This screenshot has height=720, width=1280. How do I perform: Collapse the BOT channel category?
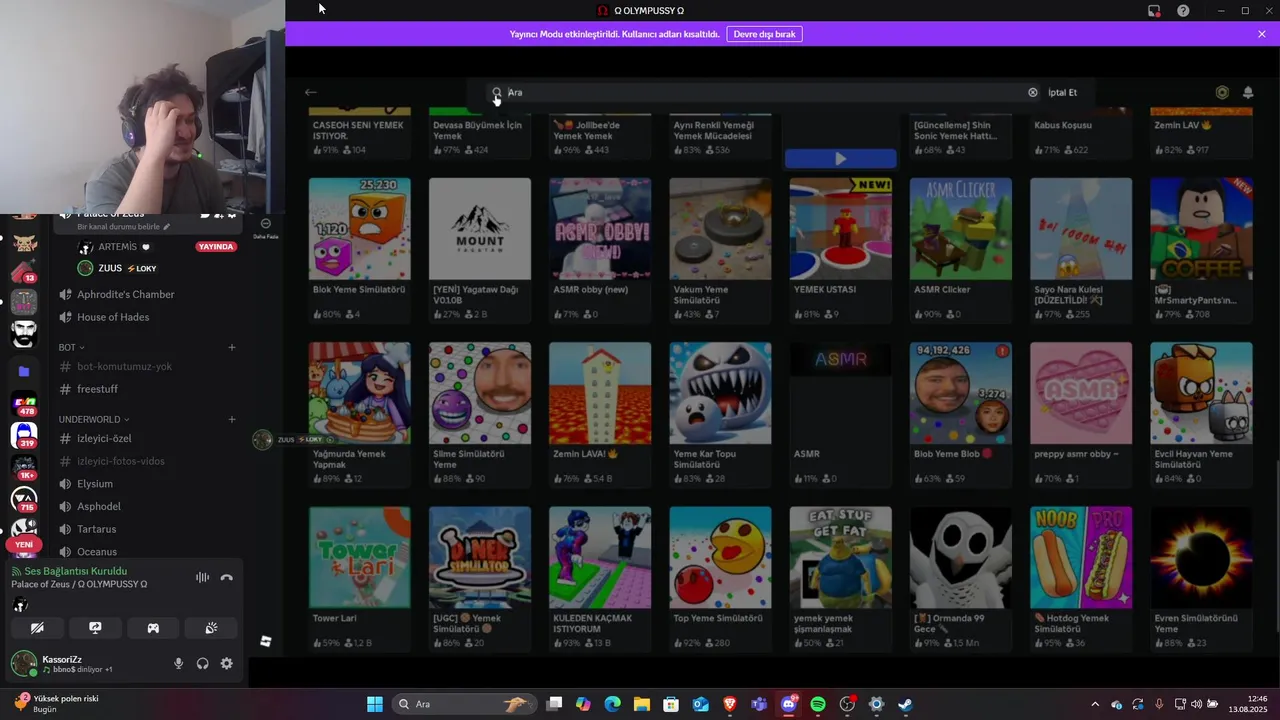pyautogui.click(x=71, y=347)
